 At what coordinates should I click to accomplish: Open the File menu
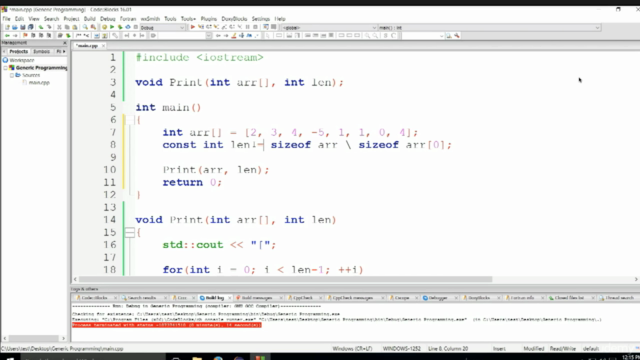click(7, 19)
